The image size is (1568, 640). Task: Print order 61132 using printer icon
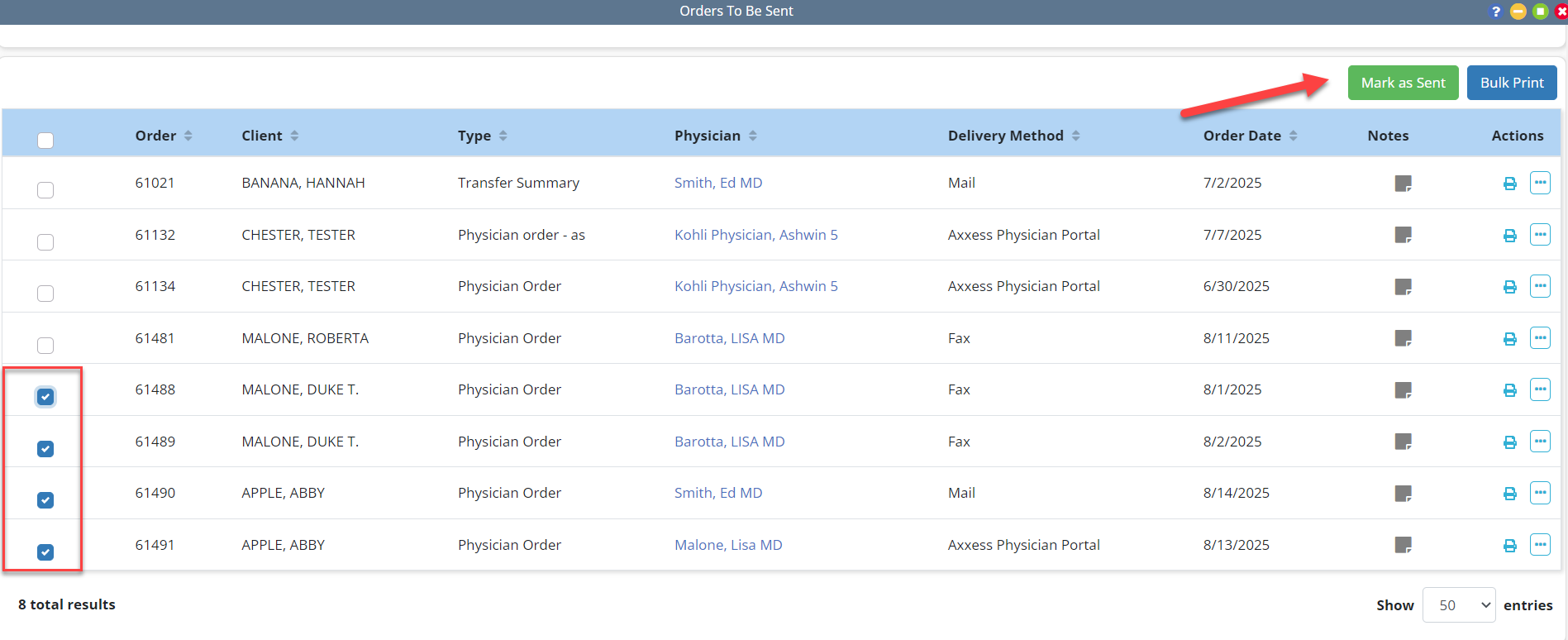[x=1509, y=236]
